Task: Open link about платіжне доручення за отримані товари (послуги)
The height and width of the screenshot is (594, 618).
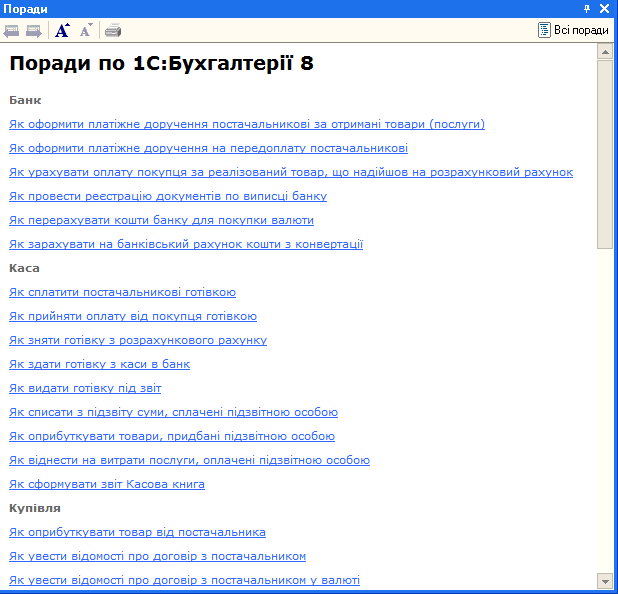Action: (247, 124)
